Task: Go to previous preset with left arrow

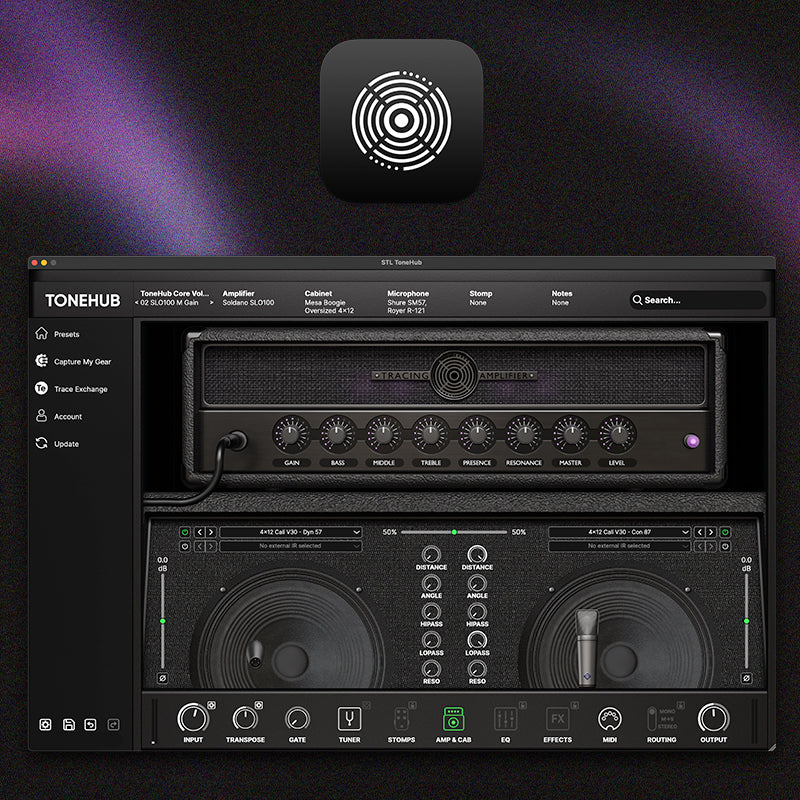Action: click(x=137, y=303)
